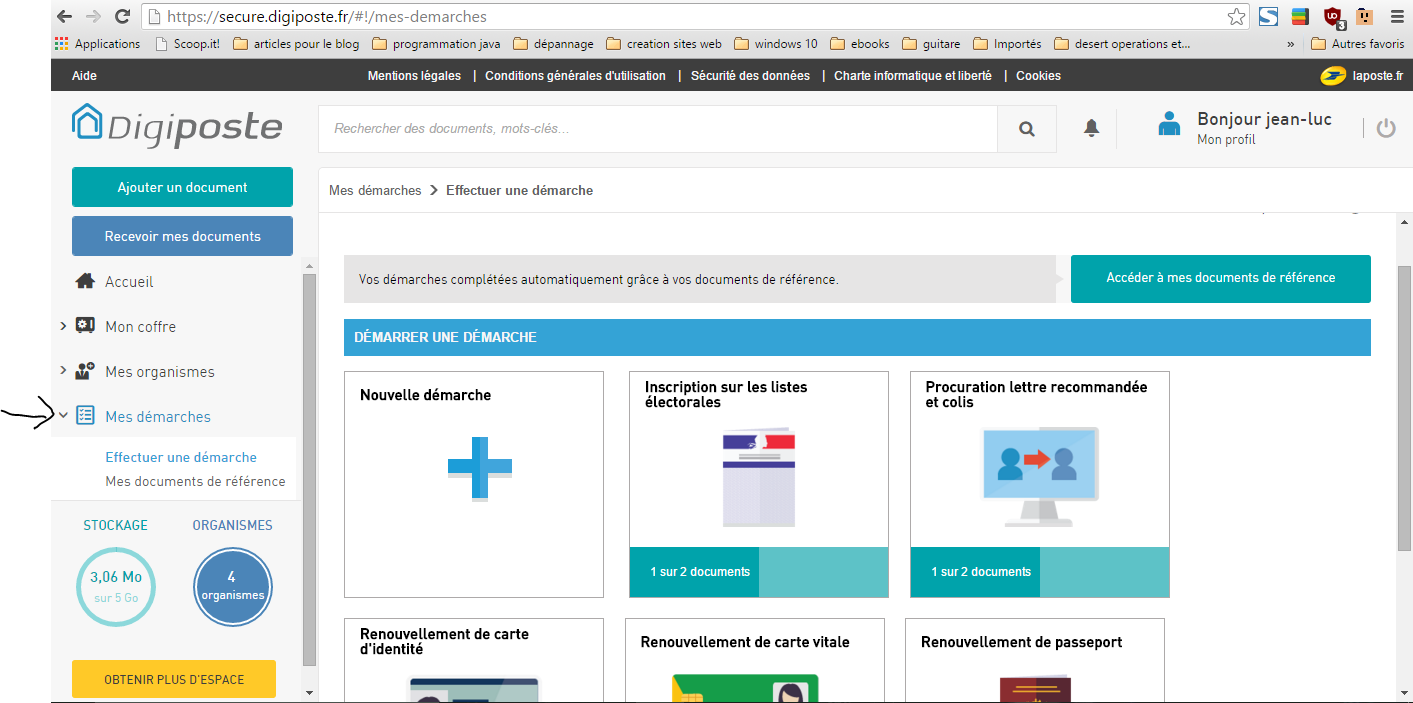Open Renouvellement de carte vitale card
Image resolution: width=1413 pixels, height=703 pixels.
click(755, 660)
